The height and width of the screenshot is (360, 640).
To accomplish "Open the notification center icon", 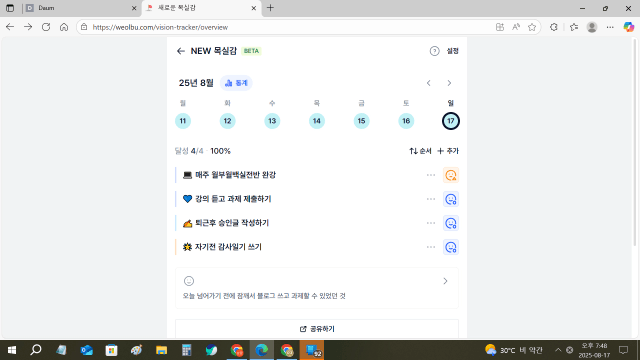I will [x=623, y=350].
